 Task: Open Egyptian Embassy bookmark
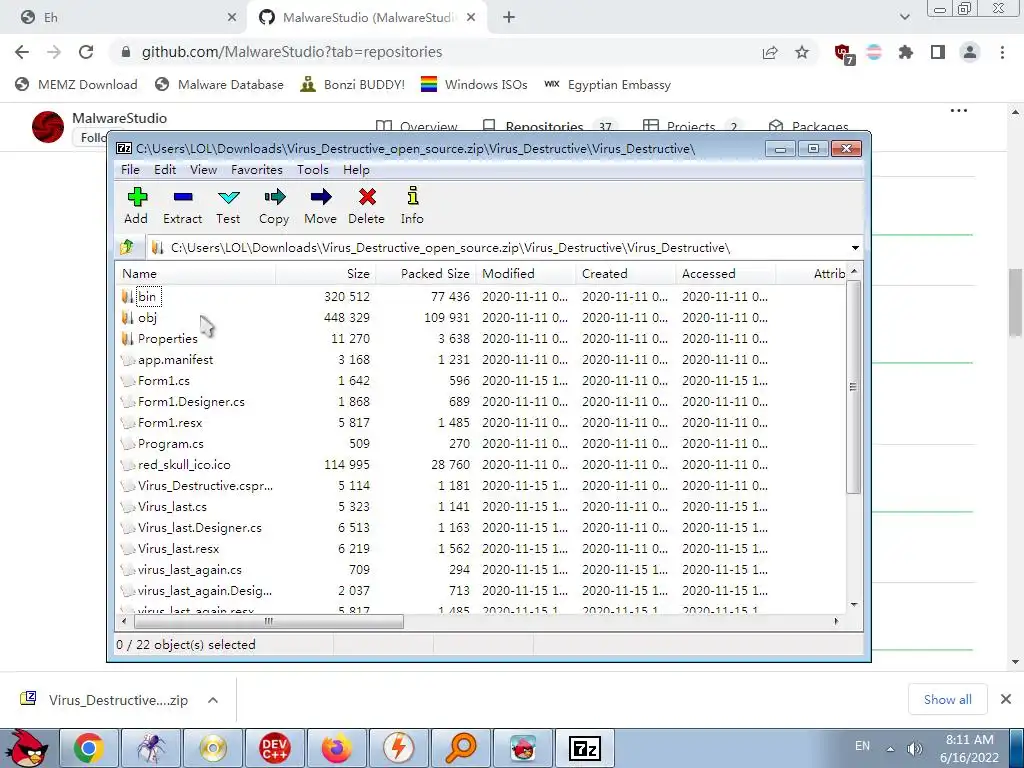(607, 85)
